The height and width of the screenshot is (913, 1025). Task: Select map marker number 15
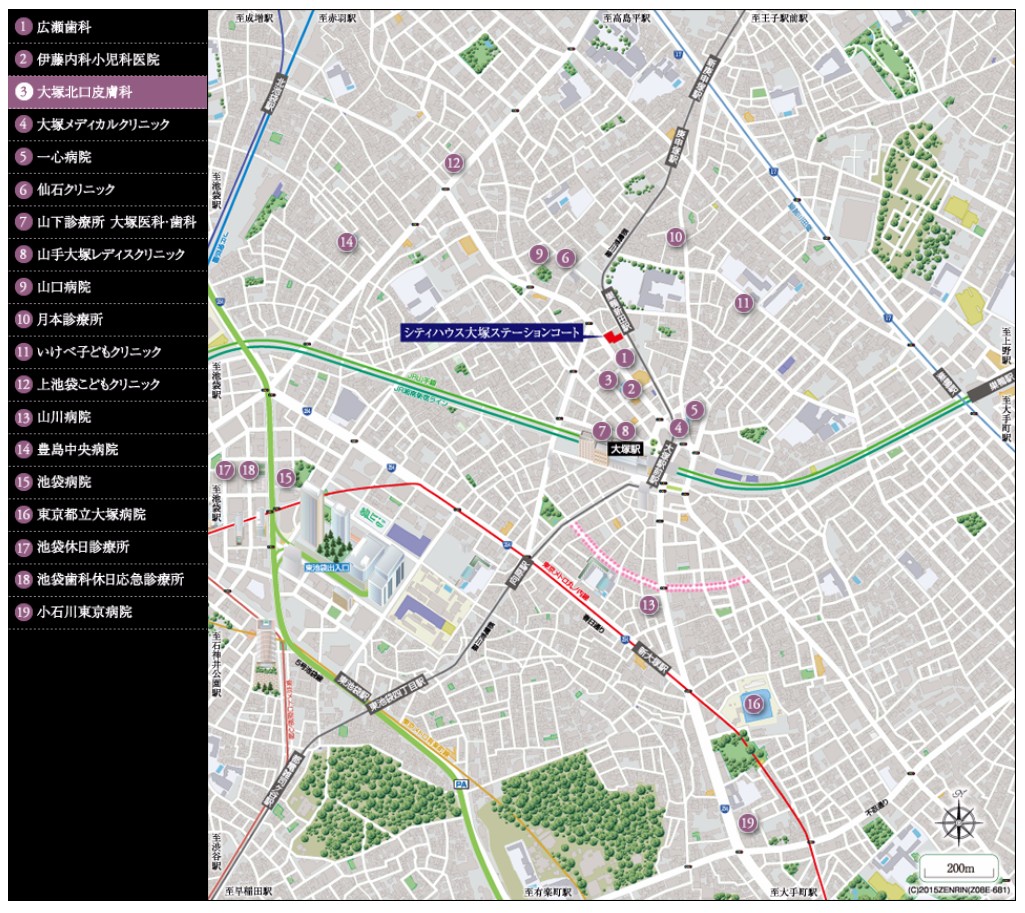point(286,478)
